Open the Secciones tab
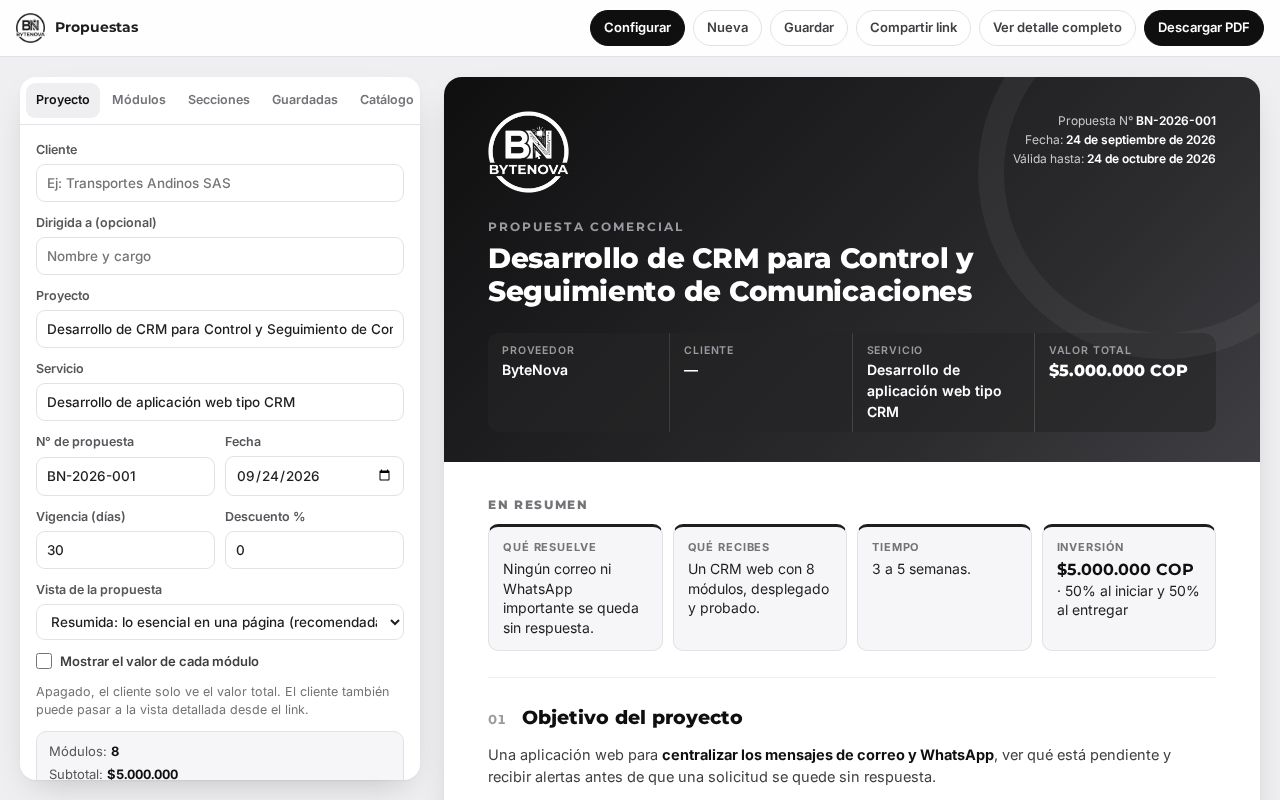The height and width of the screenshot is (800, 1280). click(x=219, y=100)
